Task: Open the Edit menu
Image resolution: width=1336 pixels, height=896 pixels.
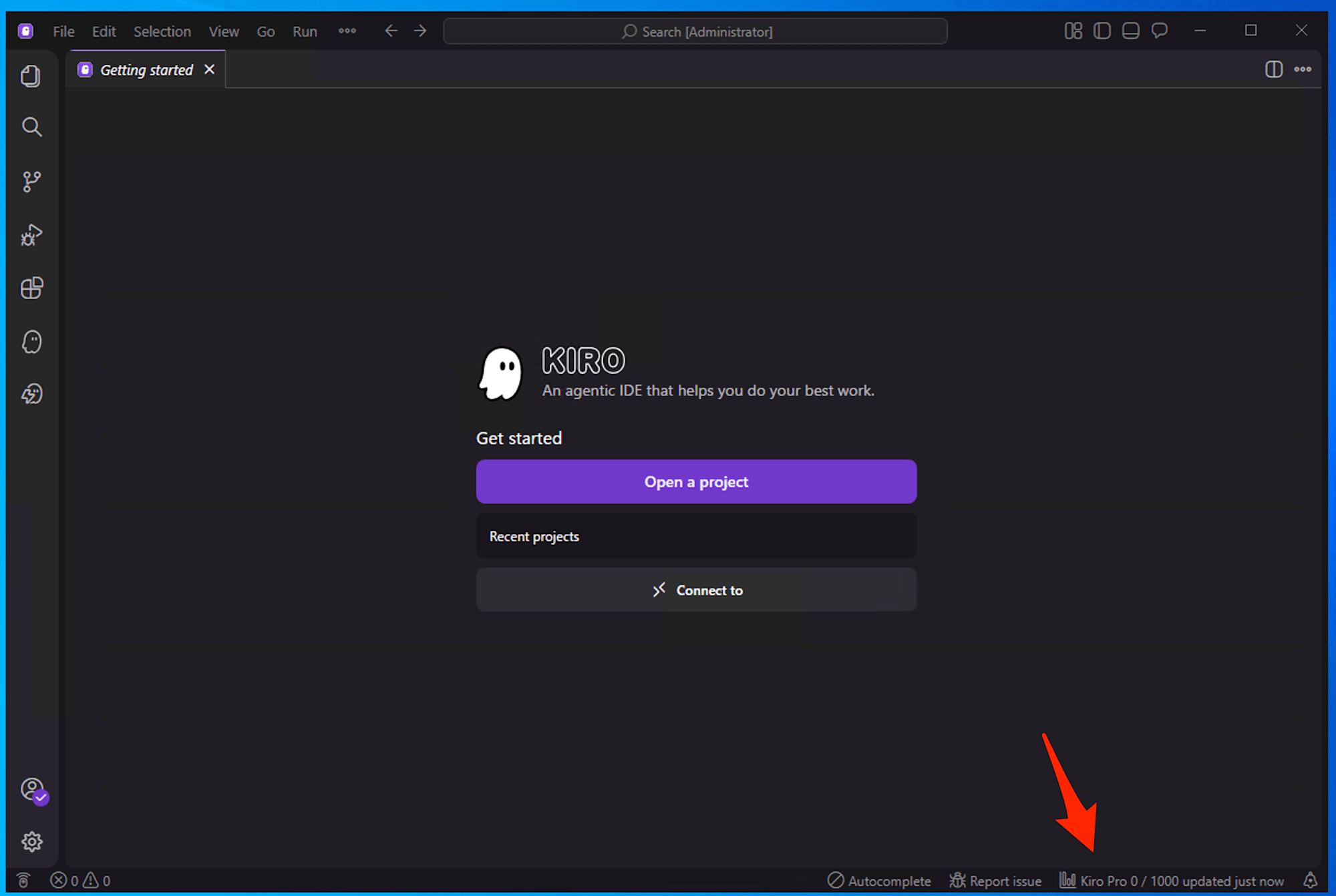Action: tap(104, 31)
